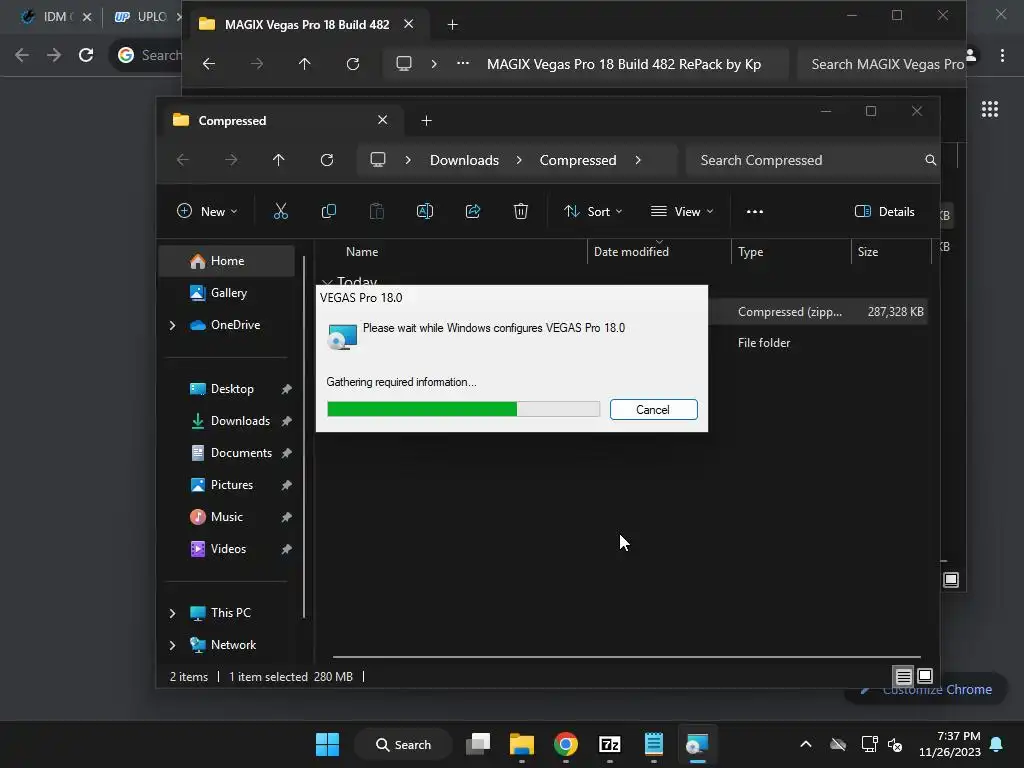Close the Compressed tab

pyautogui.click(x=383, y=120)
